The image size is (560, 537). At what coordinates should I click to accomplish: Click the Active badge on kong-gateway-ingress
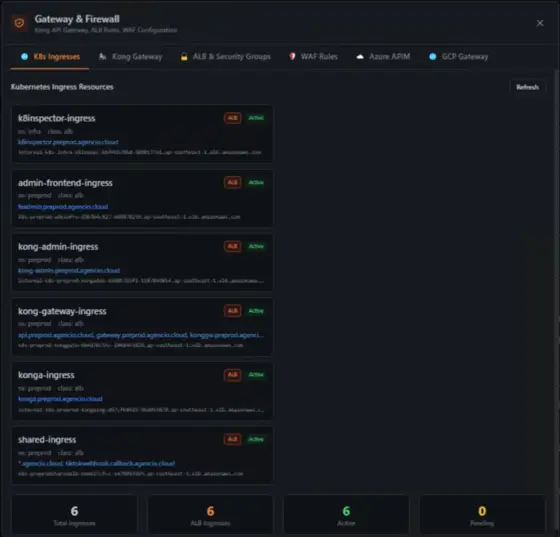[256, 311]
